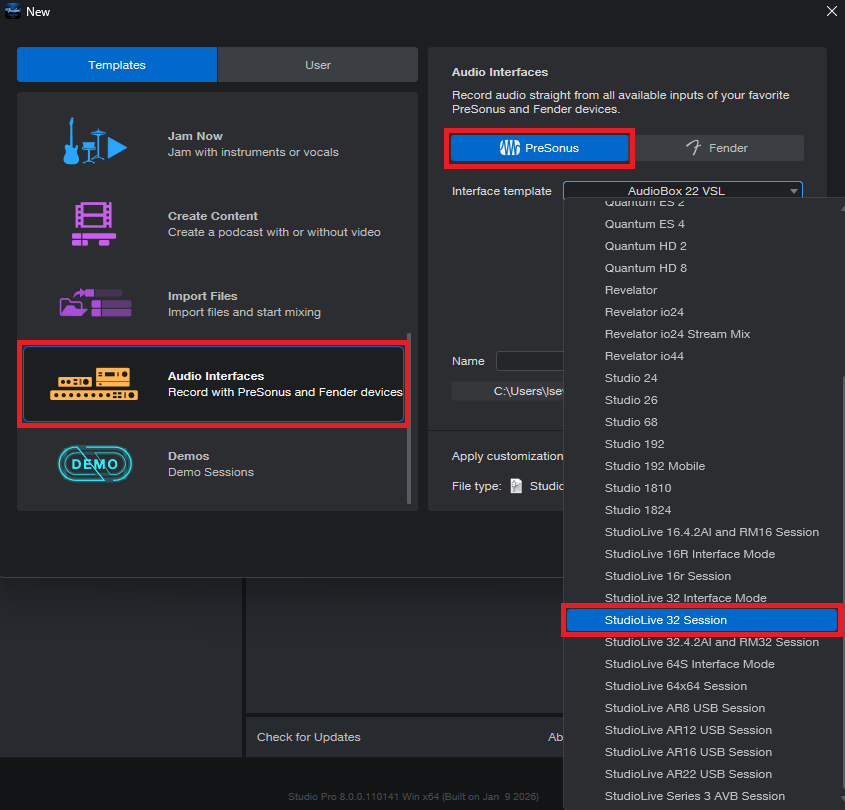Select Revelator io44 entry
The height and width of the screenshot is (810, 845).
point(703,356)
